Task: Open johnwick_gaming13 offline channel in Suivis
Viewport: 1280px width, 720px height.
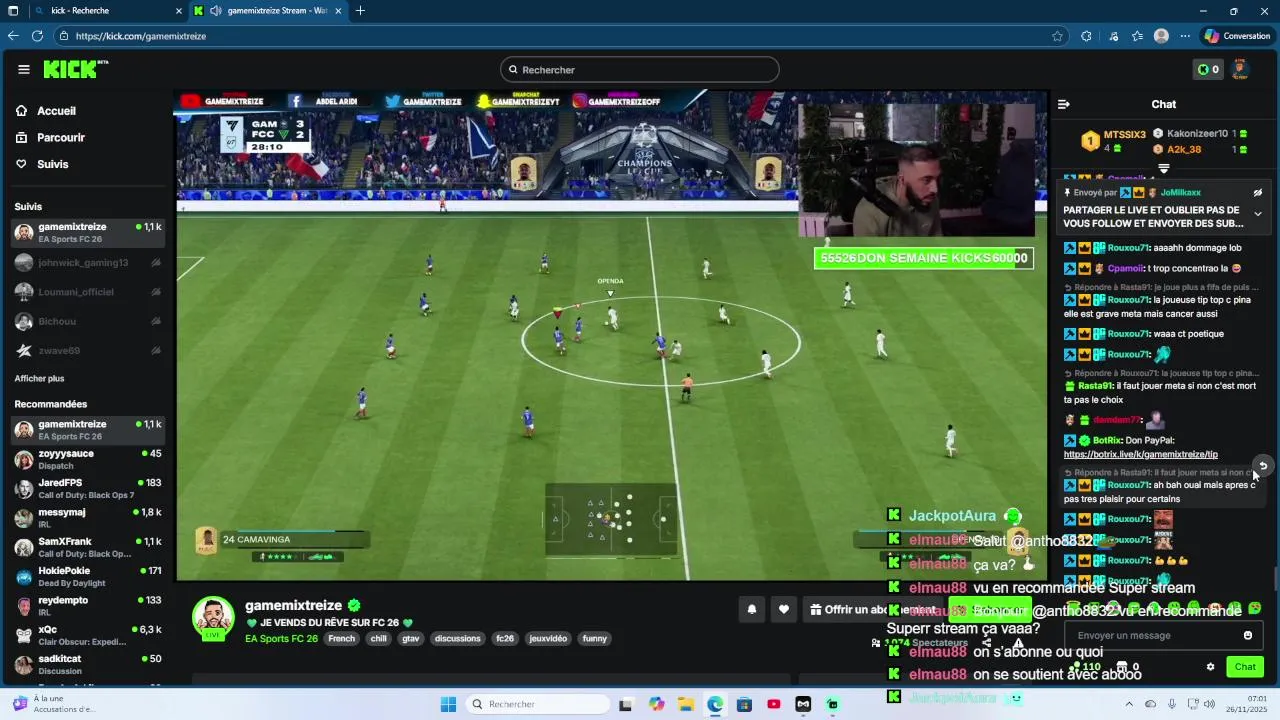Action: [x=88, y=263]
